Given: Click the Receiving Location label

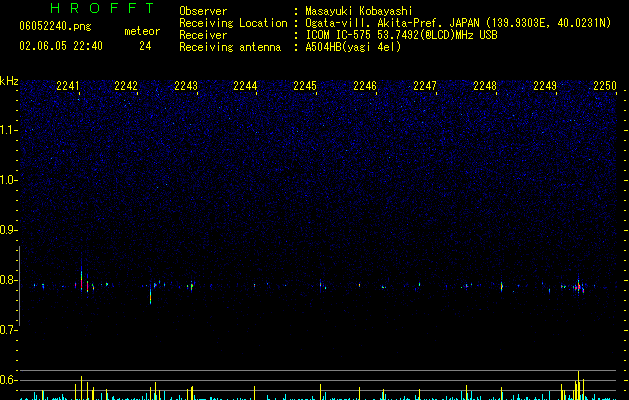Looking at the screenshot, I should pyautogui.click(x=233, y=23).
